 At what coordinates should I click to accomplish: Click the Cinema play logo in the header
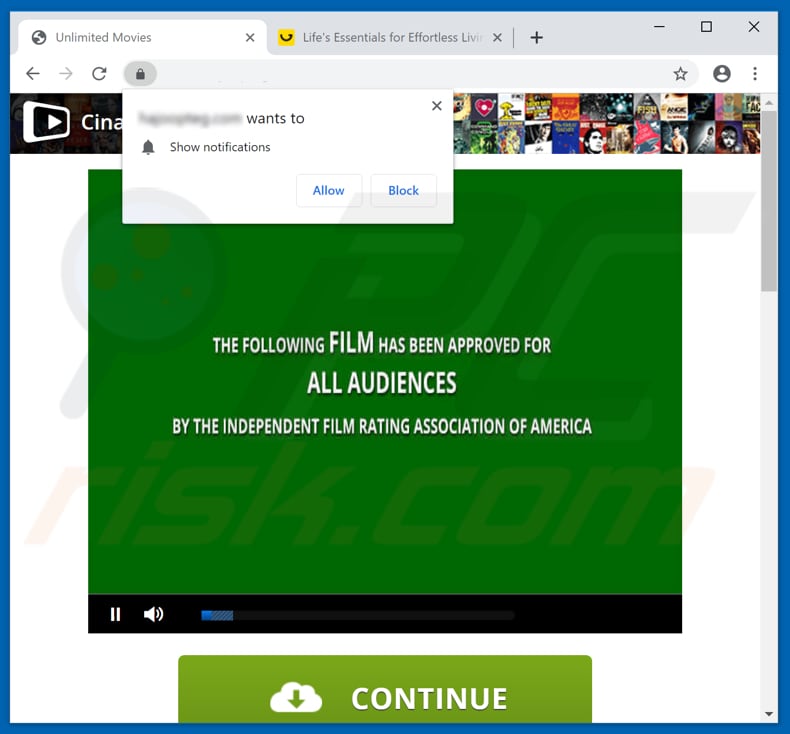[47, 123]
